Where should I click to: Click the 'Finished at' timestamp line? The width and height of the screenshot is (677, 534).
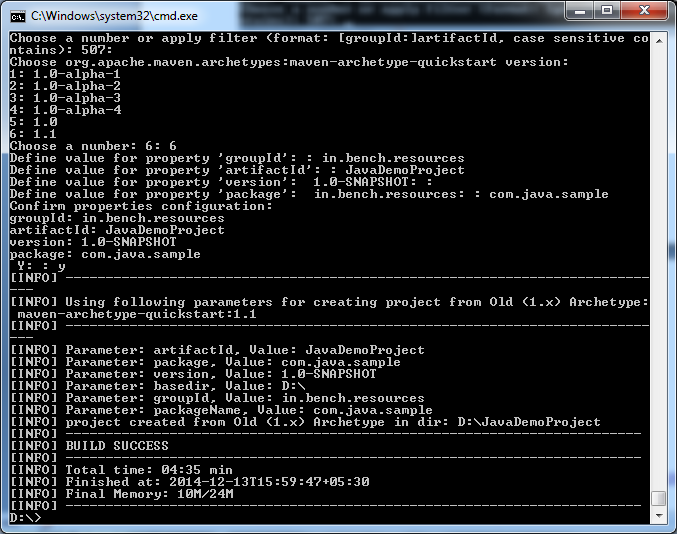click(x=190, y=482)
